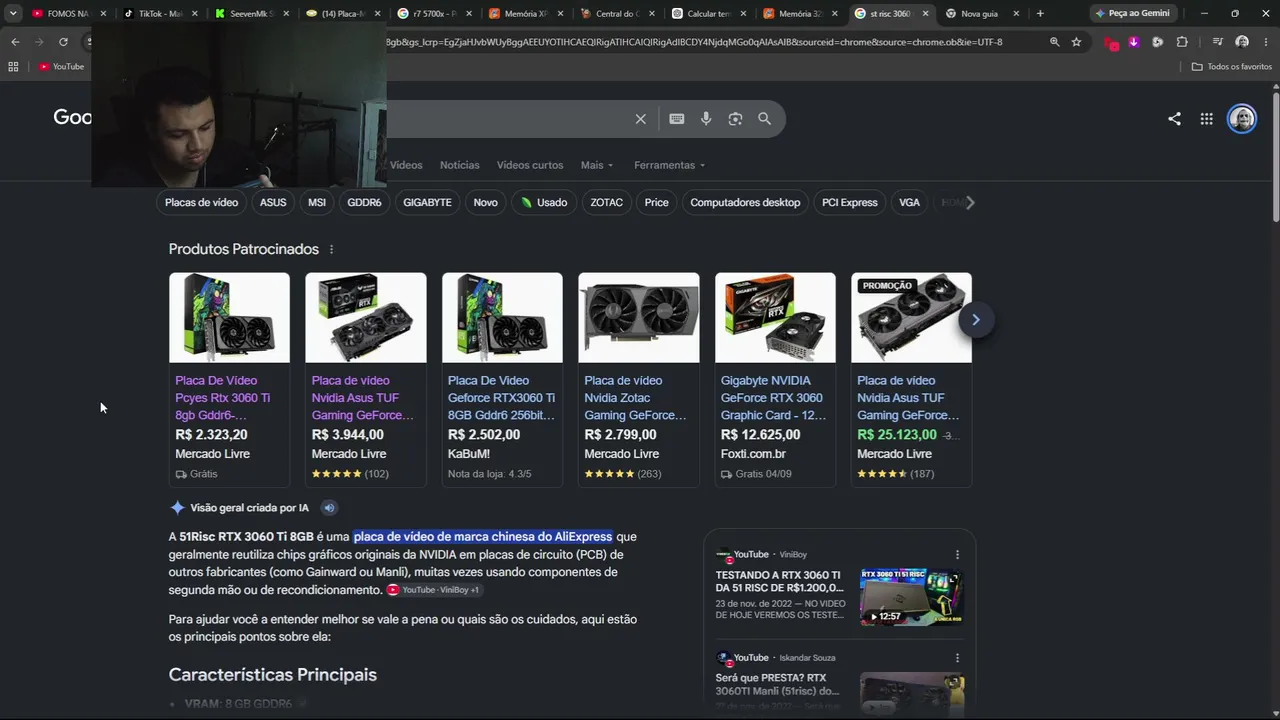Open the bookmarks apps grid icon
This screenshot has height=720, width=1280.
(x=13, y=67)
